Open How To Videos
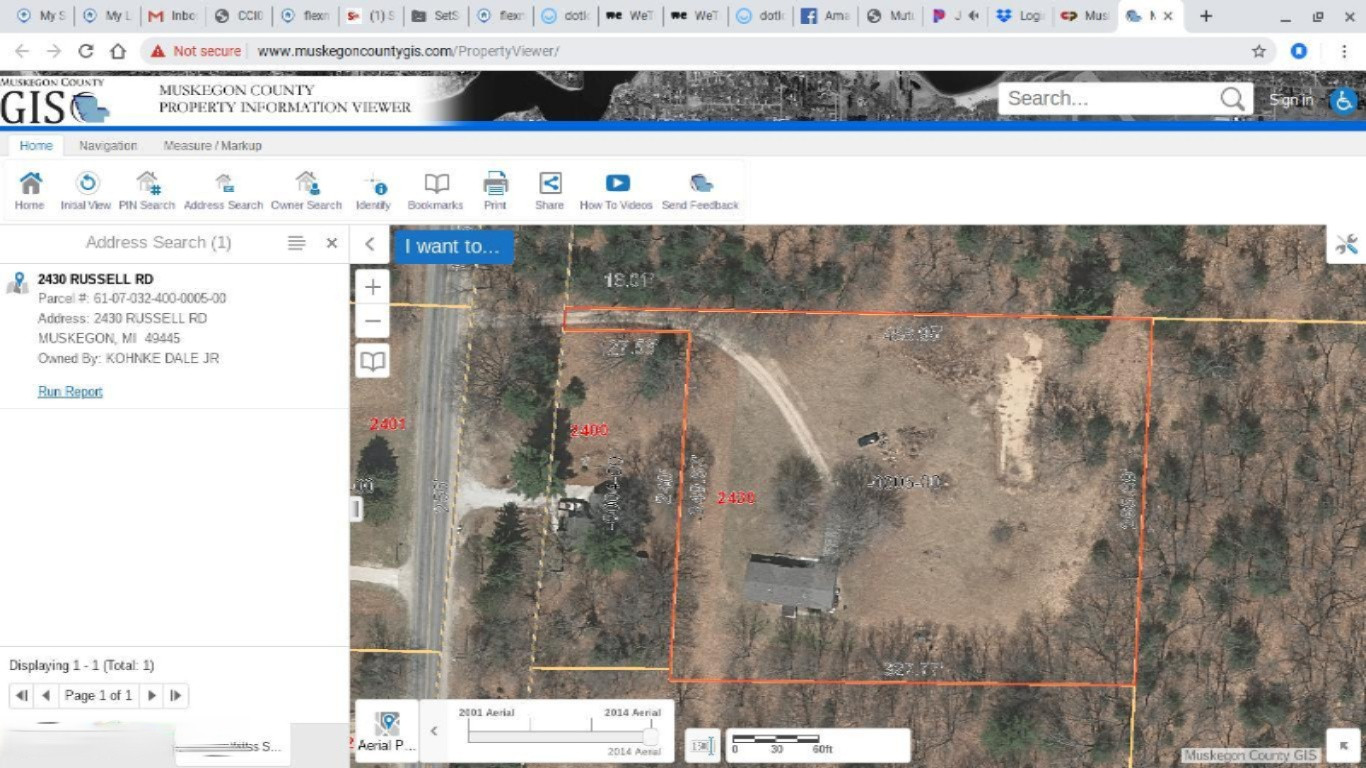 pyautogui.click(x=616, y=190)
